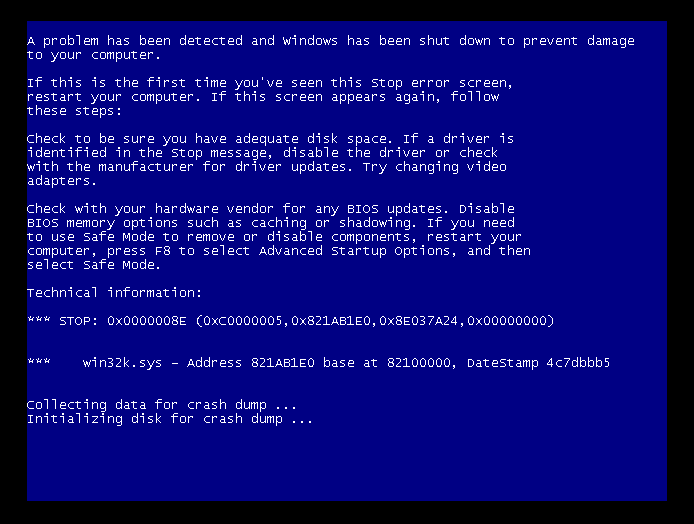Click the 'Initializing disk for crash dump' line

coord(170,419)
